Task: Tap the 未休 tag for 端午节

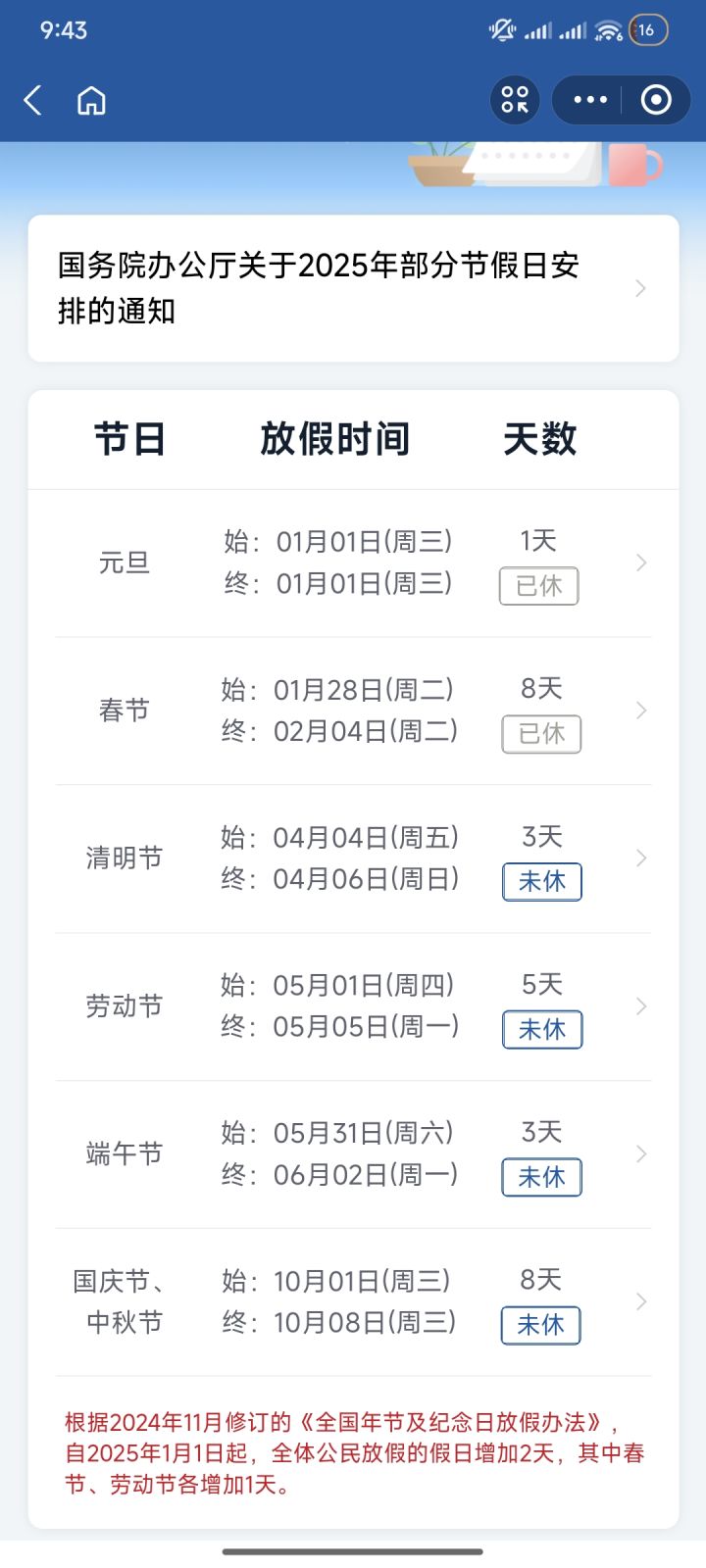Action: 542,1177
